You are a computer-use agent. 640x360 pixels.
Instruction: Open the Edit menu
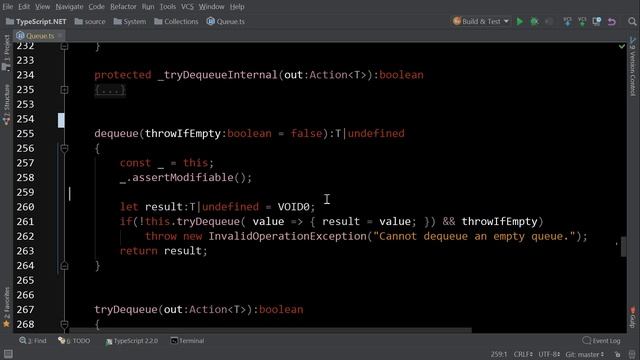pyautogui.click(x=24, y=7)
